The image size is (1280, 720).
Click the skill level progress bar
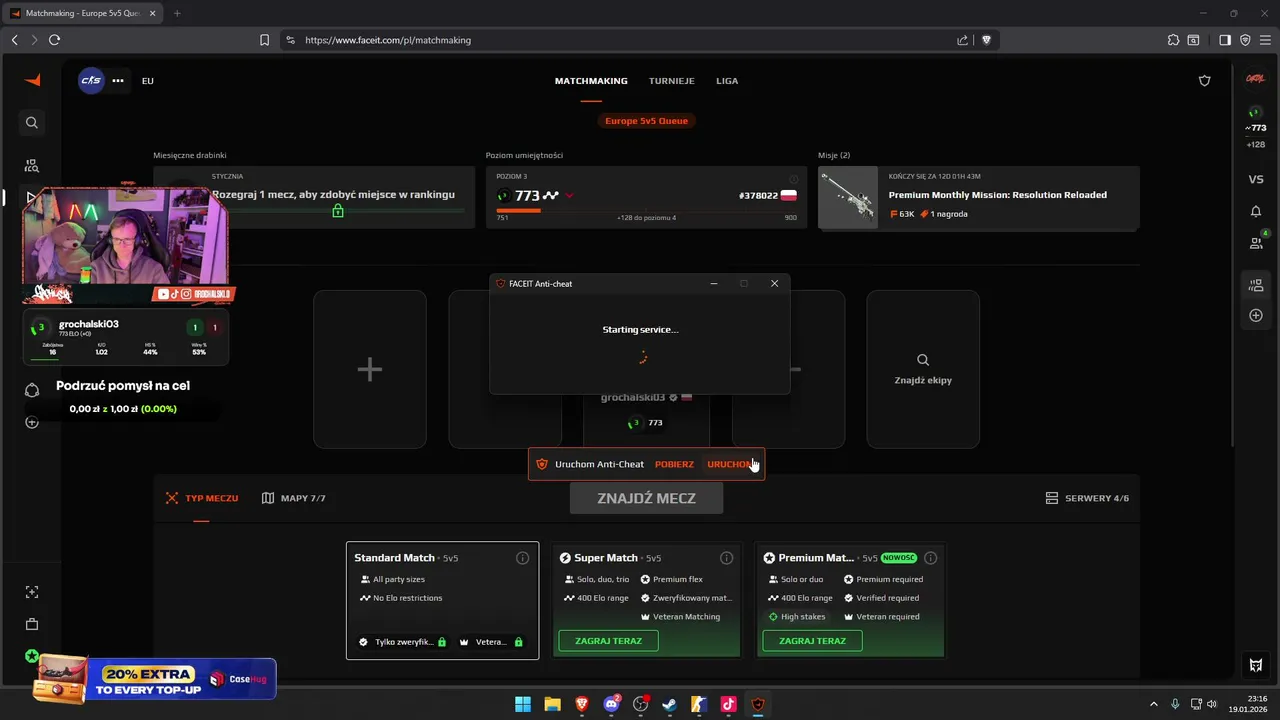tap(646, 210)
